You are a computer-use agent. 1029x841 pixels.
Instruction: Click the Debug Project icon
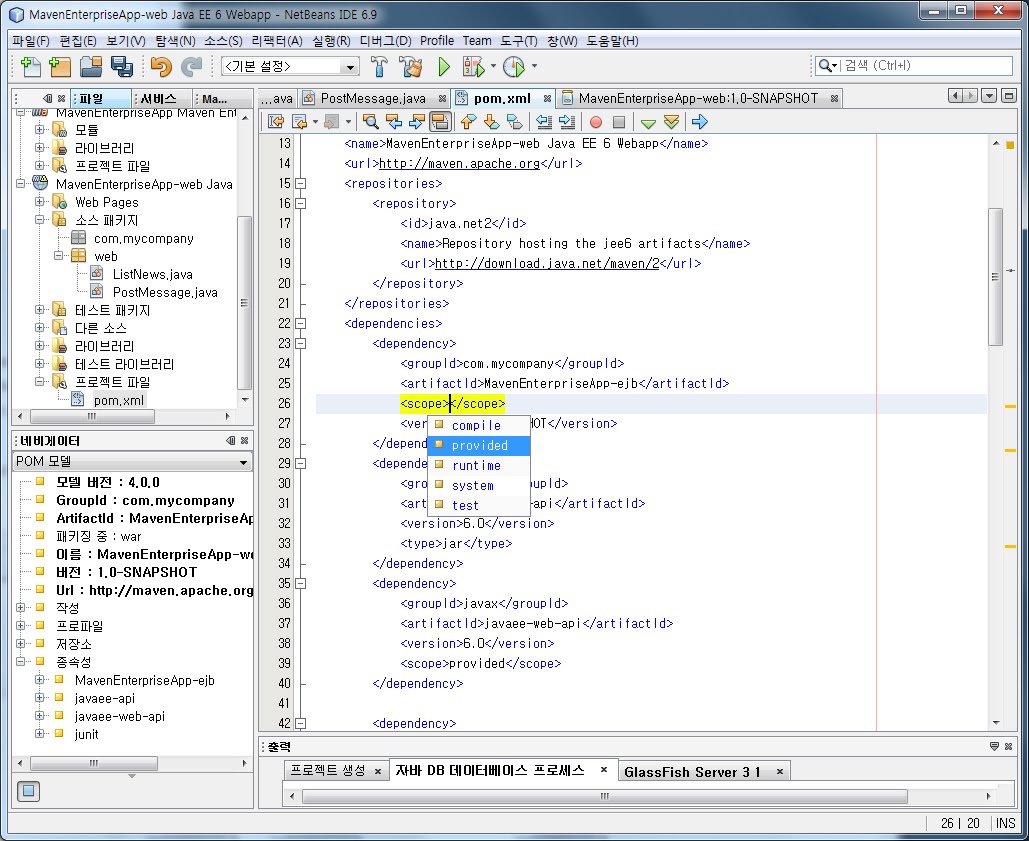[x=473, y=67]
